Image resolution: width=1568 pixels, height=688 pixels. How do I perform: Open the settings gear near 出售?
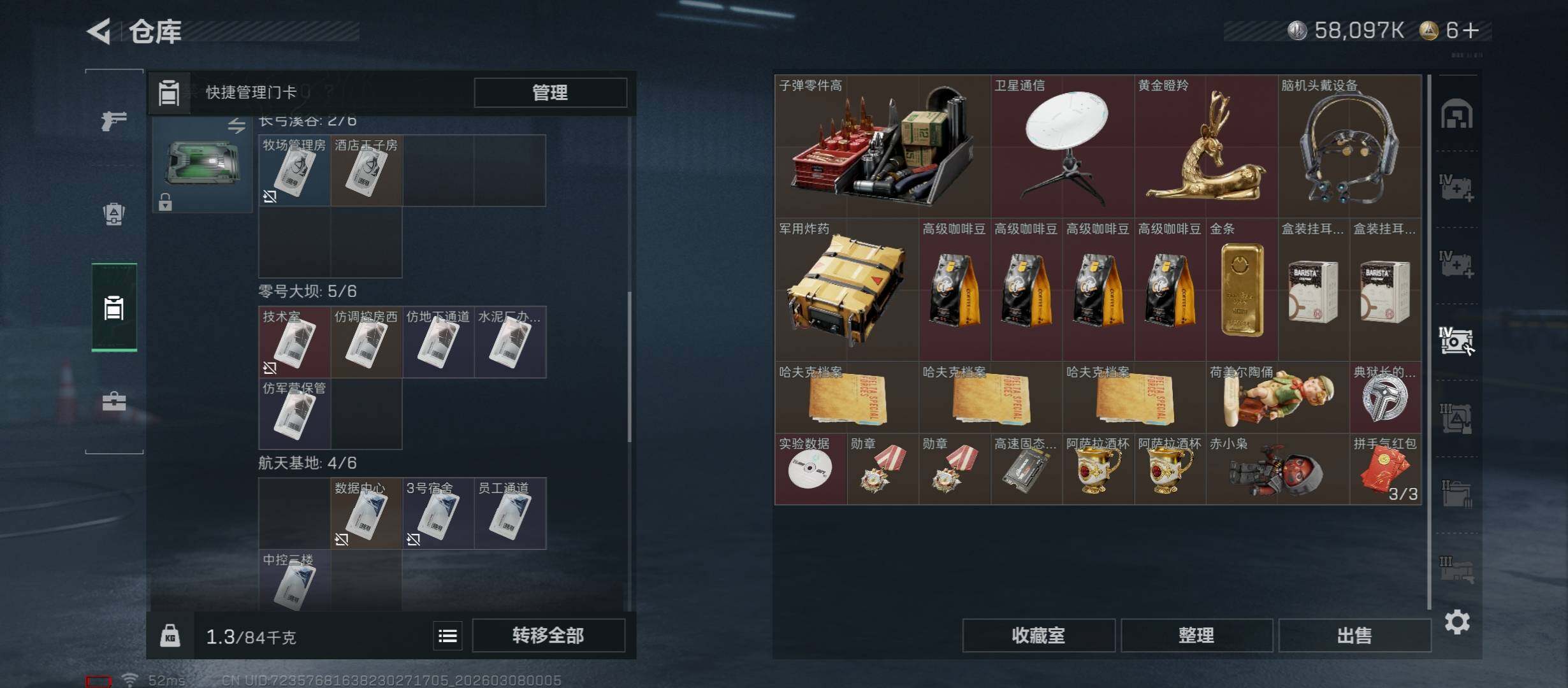pos(1457,622)
